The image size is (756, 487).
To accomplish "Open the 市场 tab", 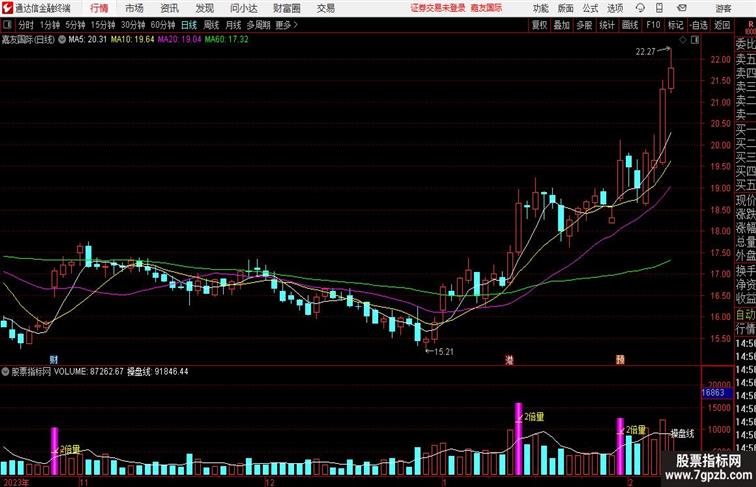I will pyautogui.click(x=134, y=8).
